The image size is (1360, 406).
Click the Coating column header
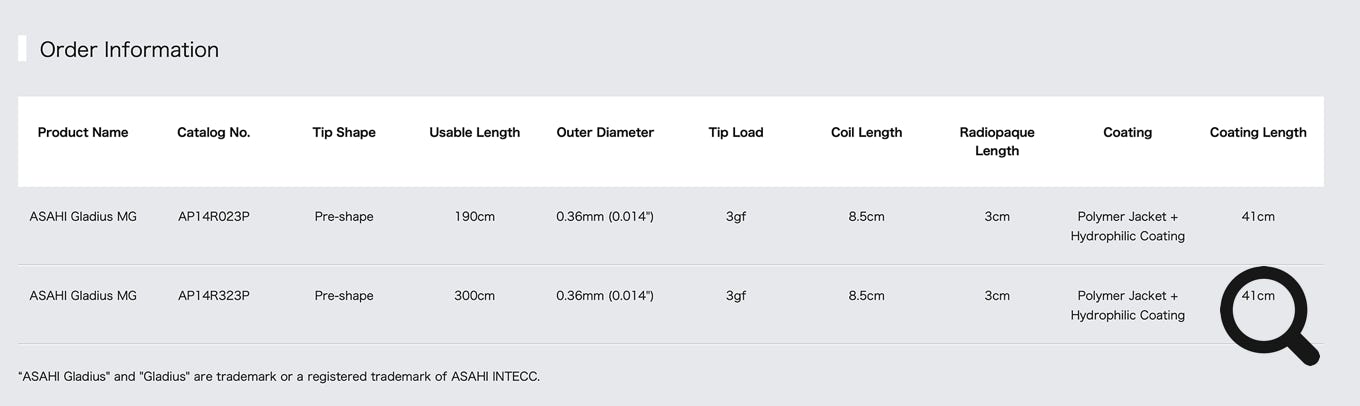1128,132
